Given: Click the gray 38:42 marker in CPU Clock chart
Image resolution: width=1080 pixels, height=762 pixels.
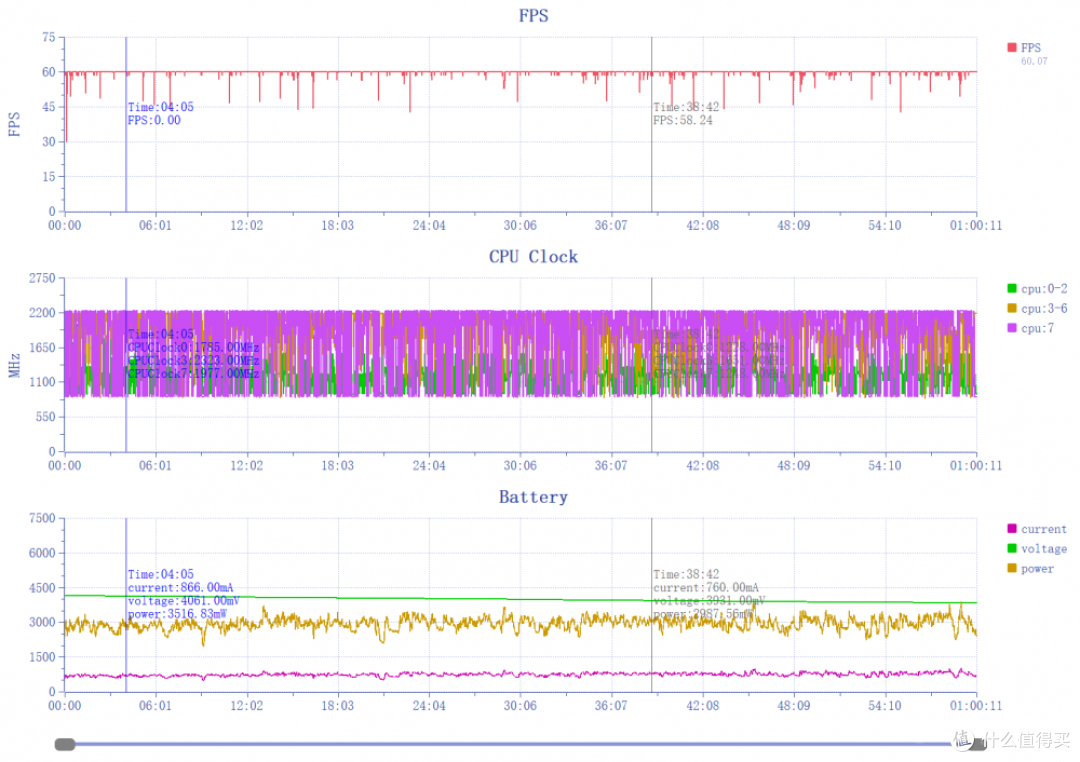Looking at the screenshot, I should click(652, 364).
